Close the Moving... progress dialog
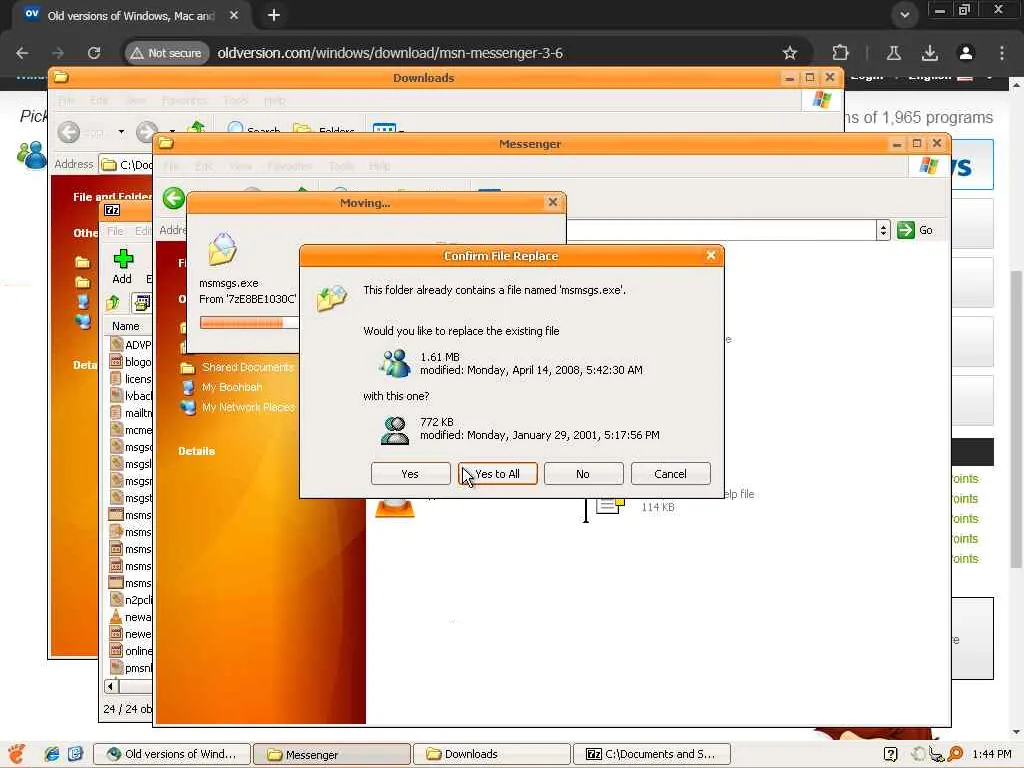The height and width of the screenshot is (768, 1024). click(x=552, y=202)
